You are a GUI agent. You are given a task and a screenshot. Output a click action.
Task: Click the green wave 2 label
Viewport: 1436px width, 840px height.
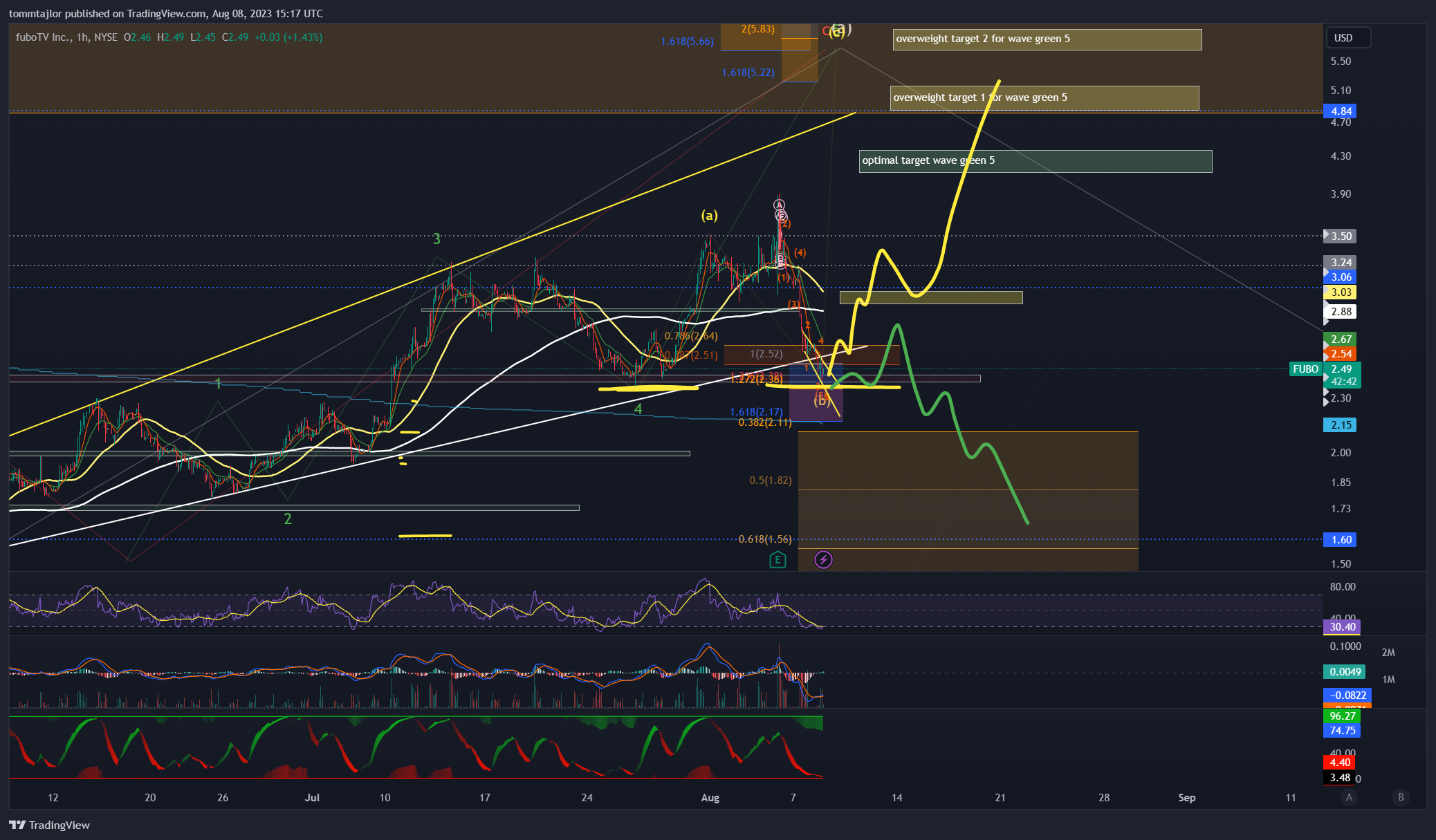pyautogui.click(x=288, y=519)
